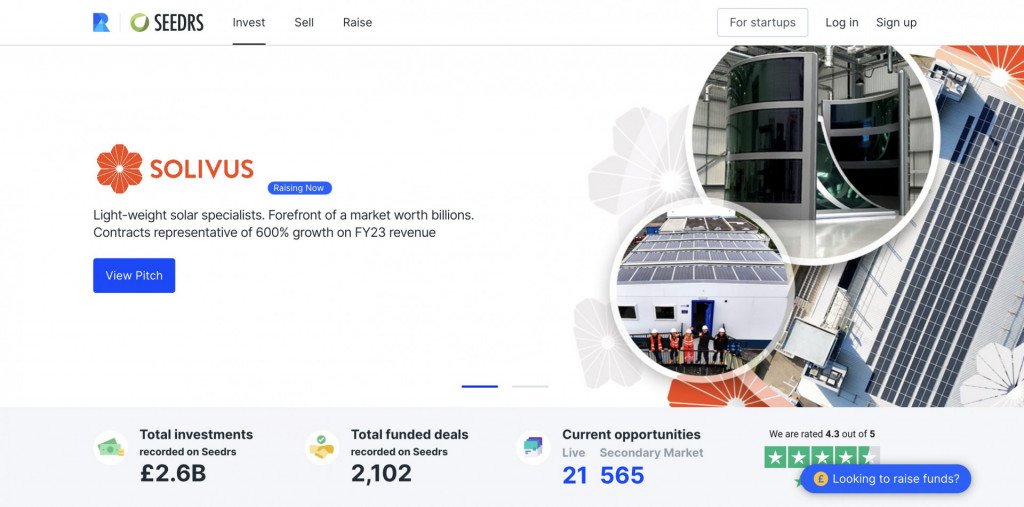The height and width of the screenshot is (507, 1024).
Task: Open the Invest tab
Action: [x=249, y=22]
